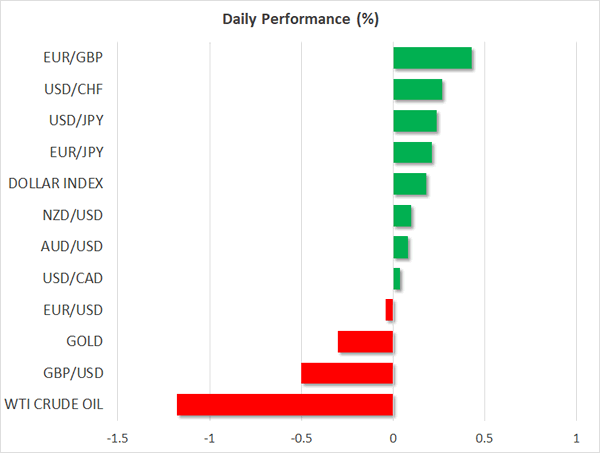Click the USD/CHF green bar

(417, 90)
